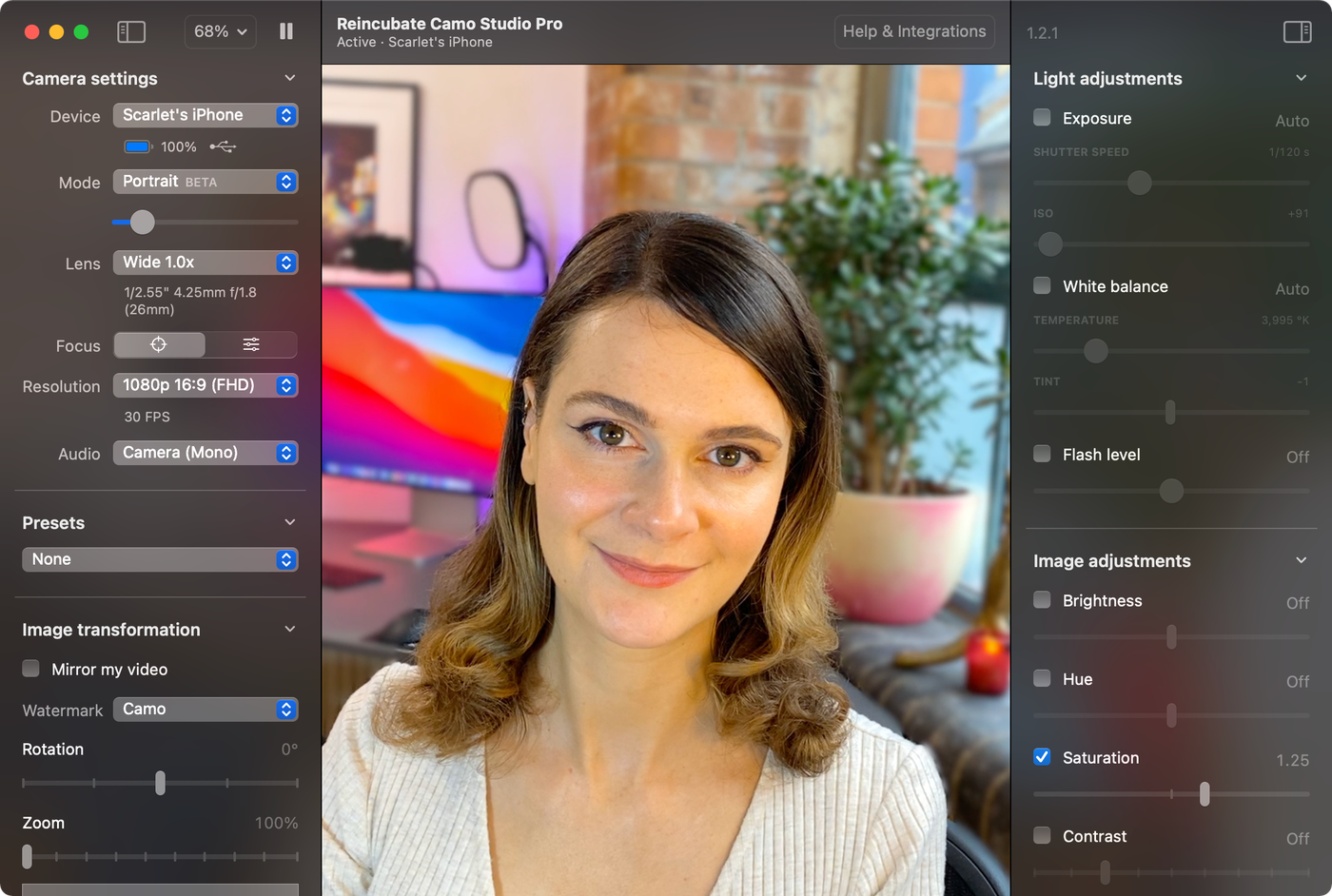This screenshot has height=896, width=1332.
Task: Open the Lens dropdown set to Wide 1.0x
Action: [x=206, y=263]
